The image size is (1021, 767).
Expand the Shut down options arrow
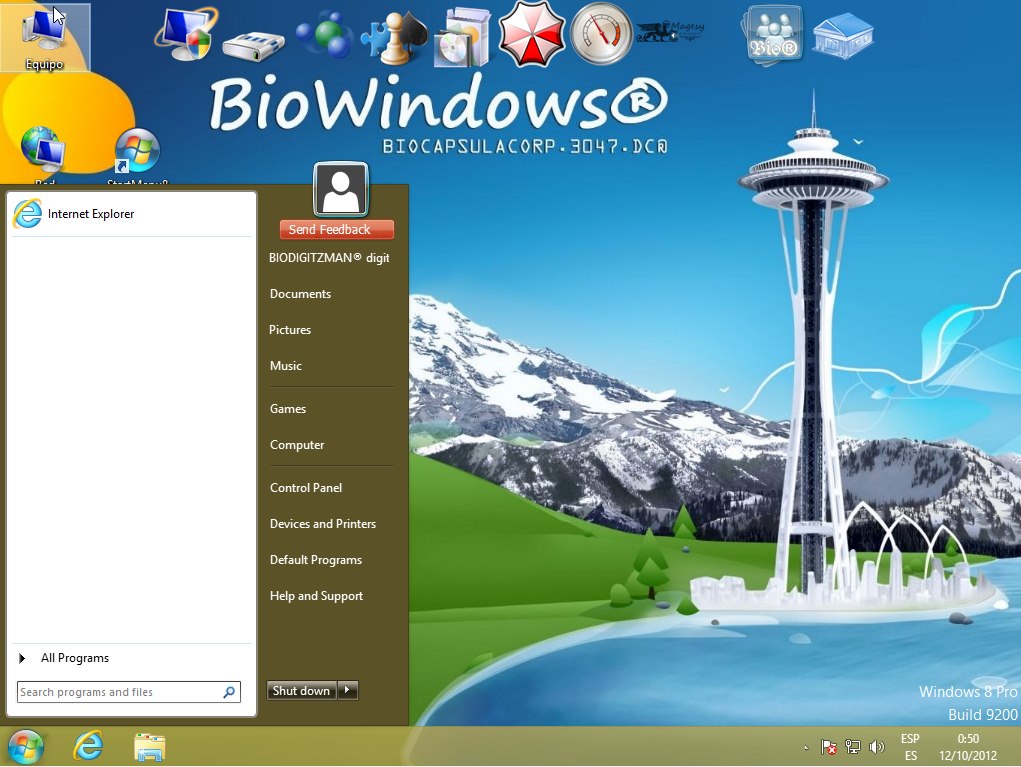pos(347,690)
